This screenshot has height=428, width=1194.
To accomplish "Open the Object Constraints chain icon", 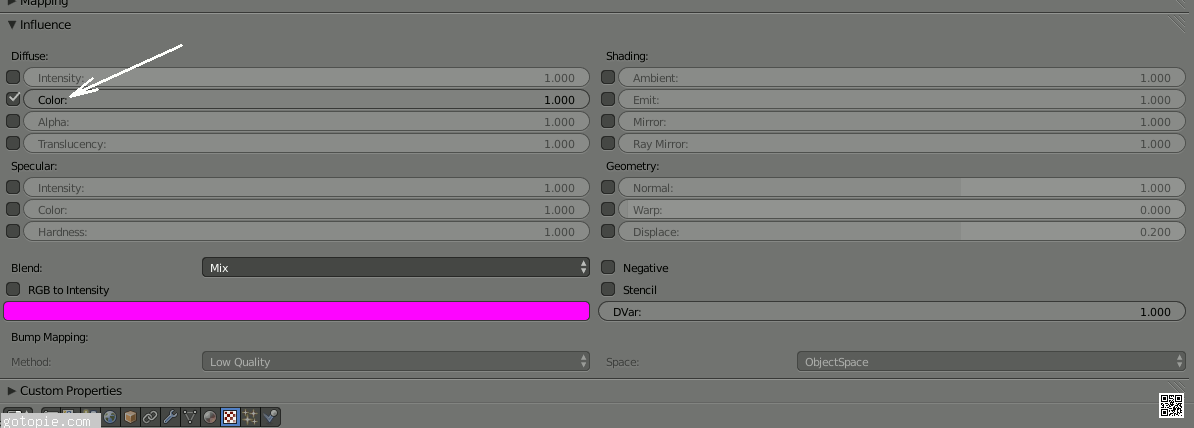I will [x=150, y=417].
